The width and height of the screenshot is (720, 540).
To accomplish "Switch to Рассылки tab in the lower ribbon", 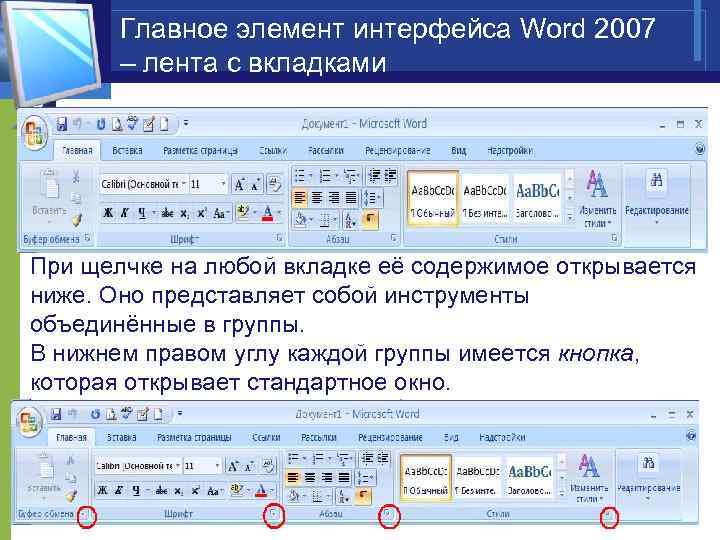I will (319, 438).
